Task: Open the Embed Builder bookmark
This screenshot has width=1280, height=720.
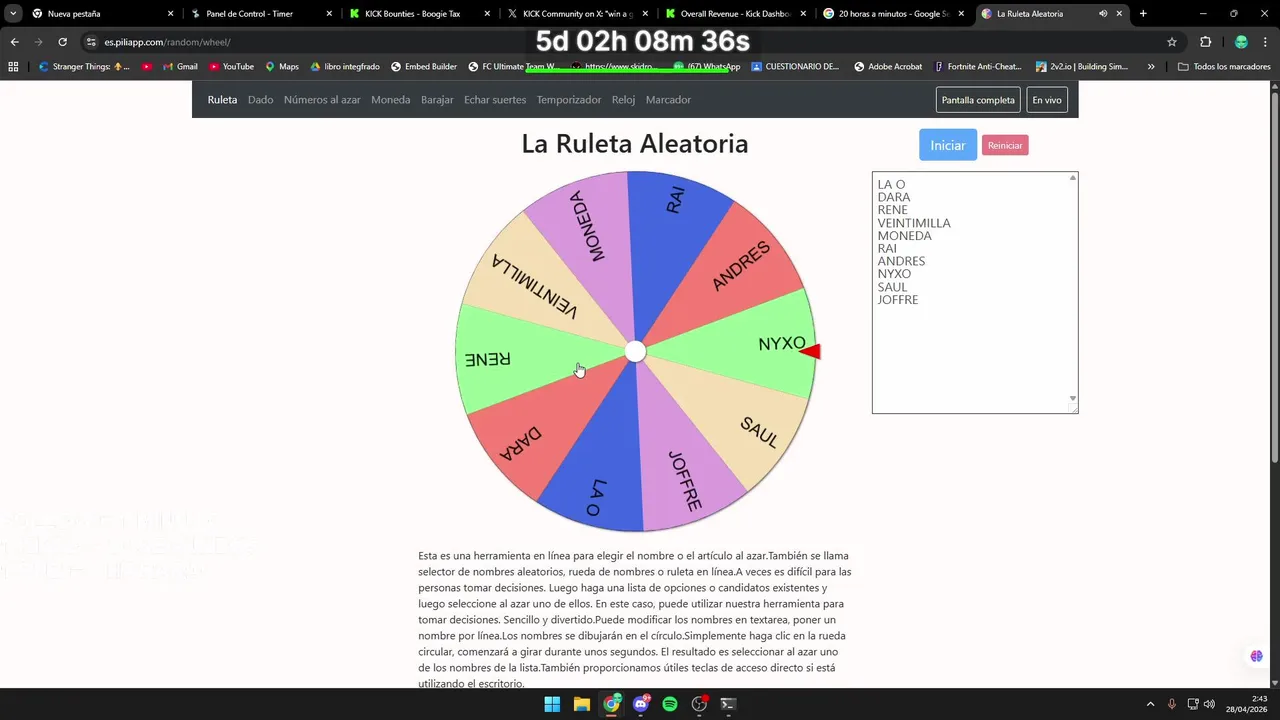Action: pos(424,67)
